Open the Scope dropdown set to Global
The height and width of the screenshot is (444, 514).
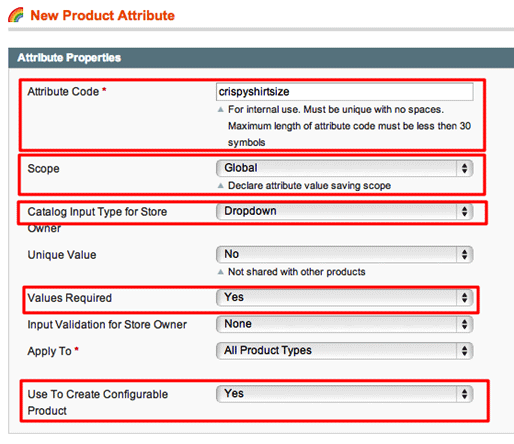344,168
